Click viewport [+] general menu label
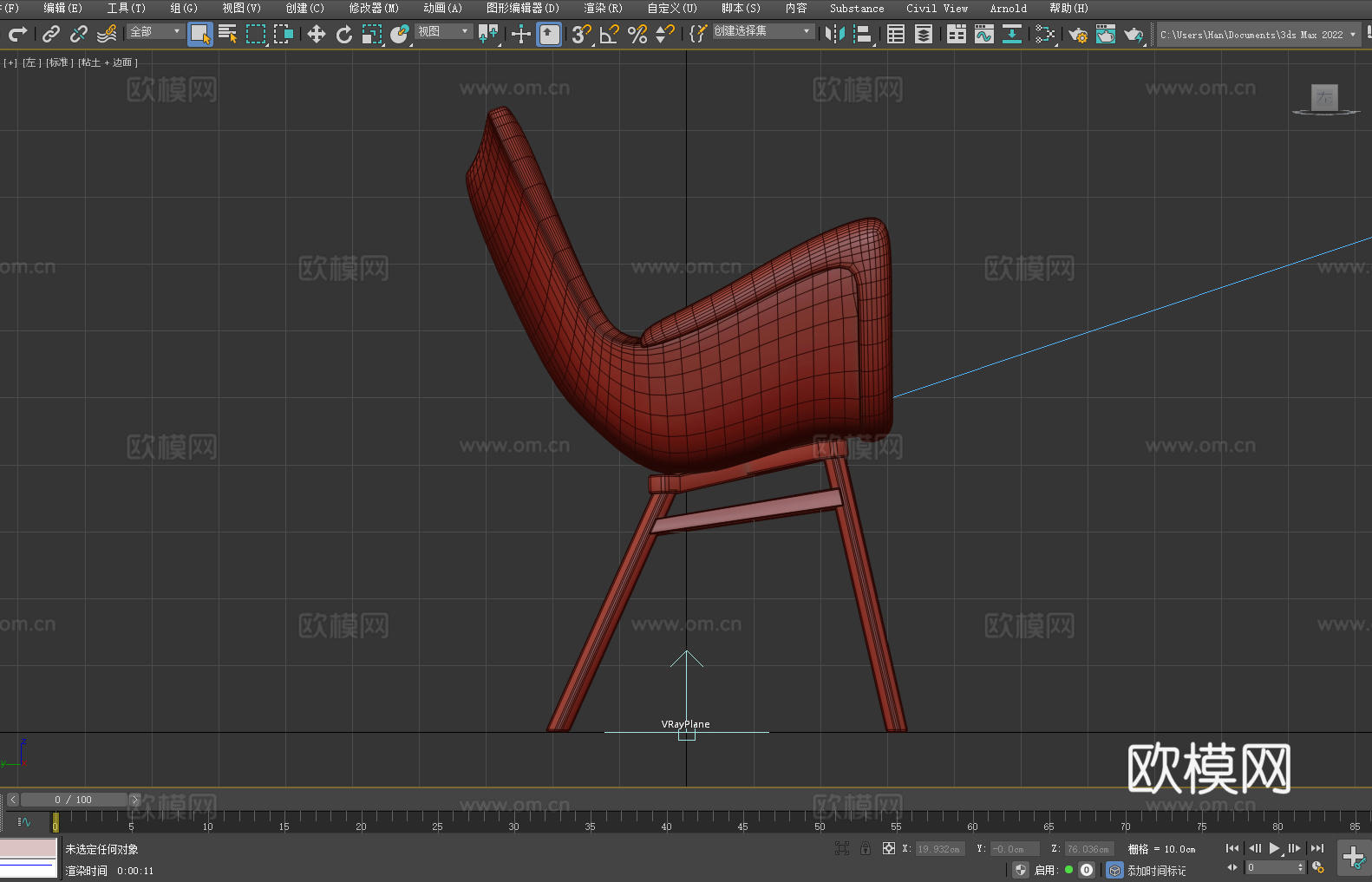This screenshot has height=882, width=1372. (10, 62)
